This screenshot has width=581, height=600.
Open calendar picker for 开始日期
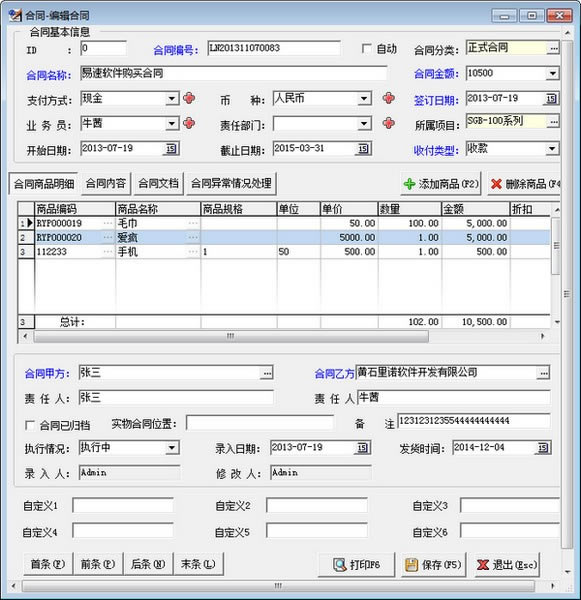pyautogui.click(x=171, y=148)
